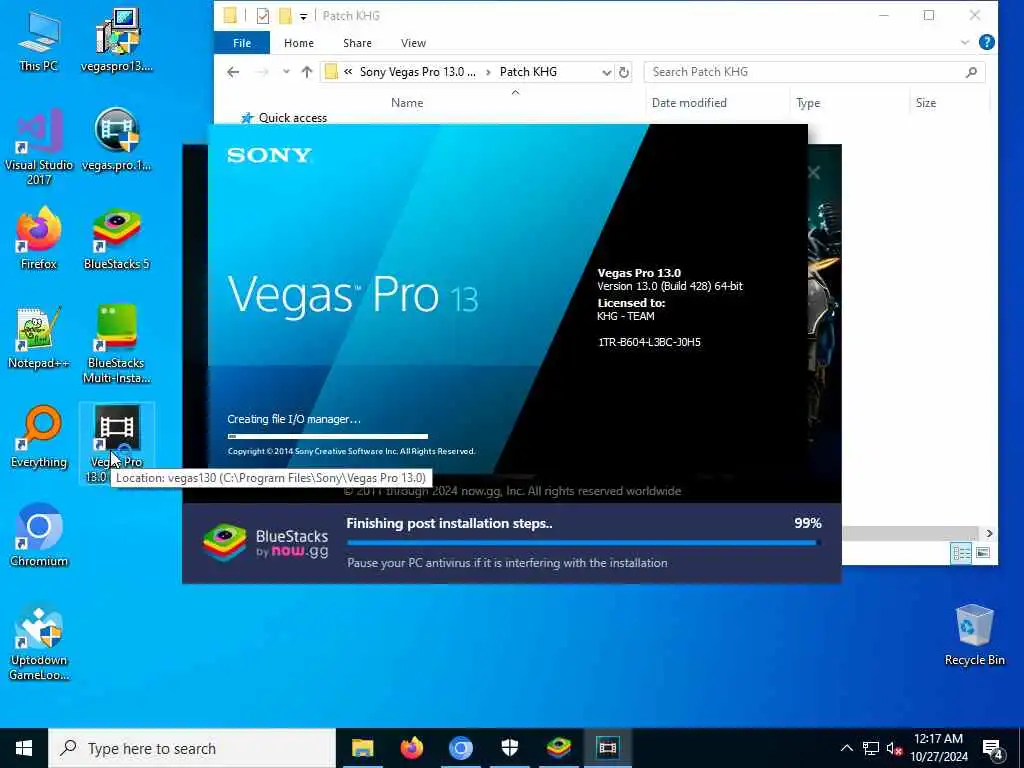Open This PC desktop icon
The height and width of the screenshot is (768, 1024).
coord(39,40)
